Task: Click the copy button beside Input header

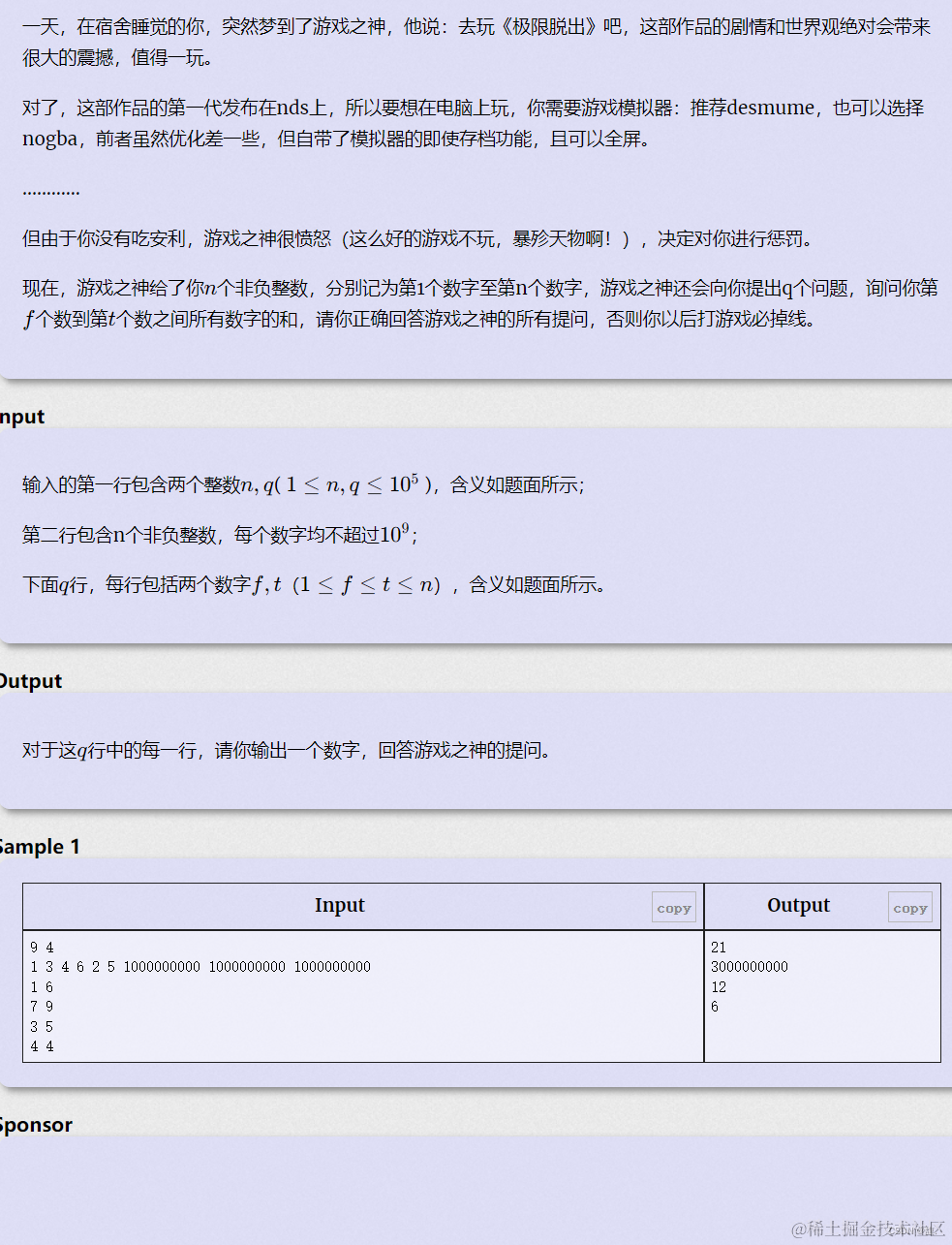Action: click(673, 906)
